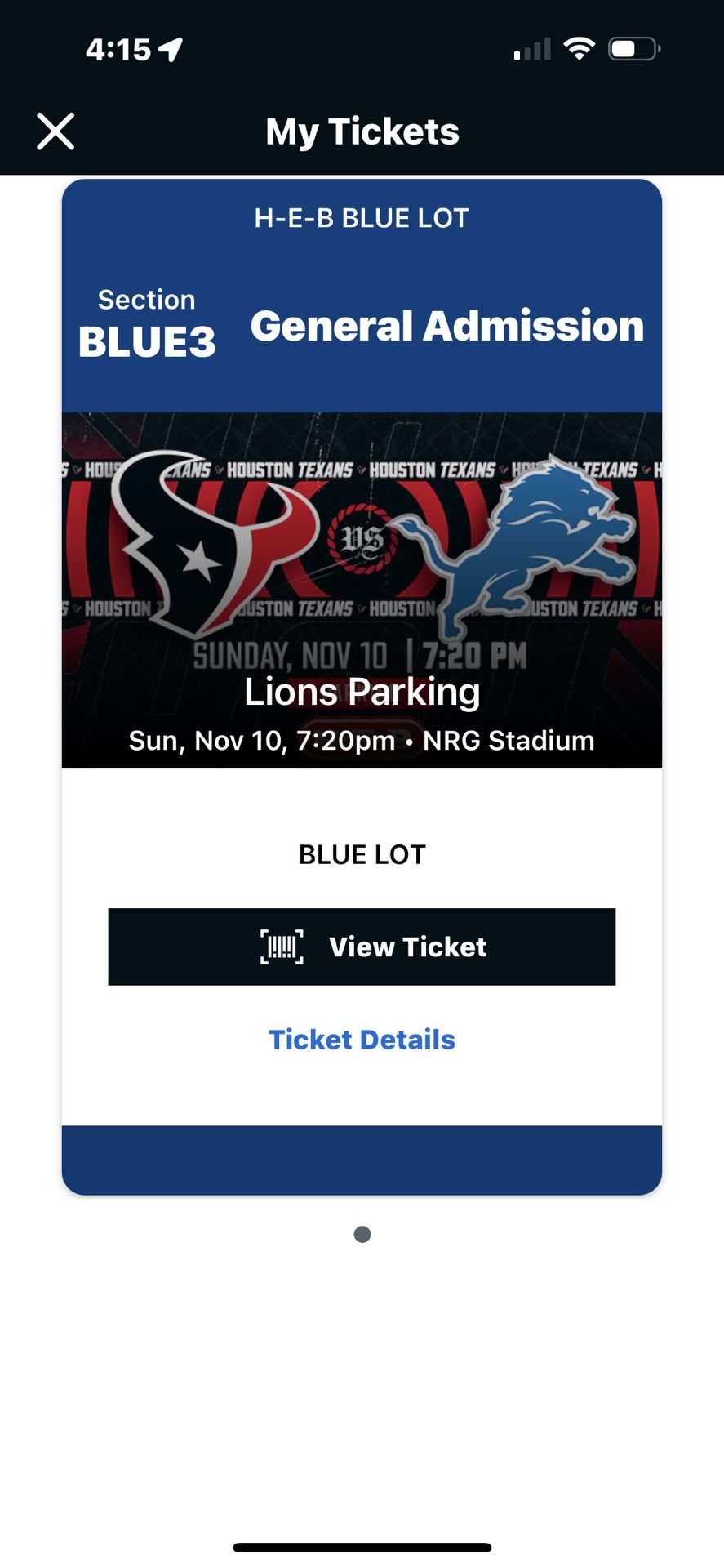724x1568 pixels.
Task: Tap the My Tickets page title
Action: coord(362,131)
